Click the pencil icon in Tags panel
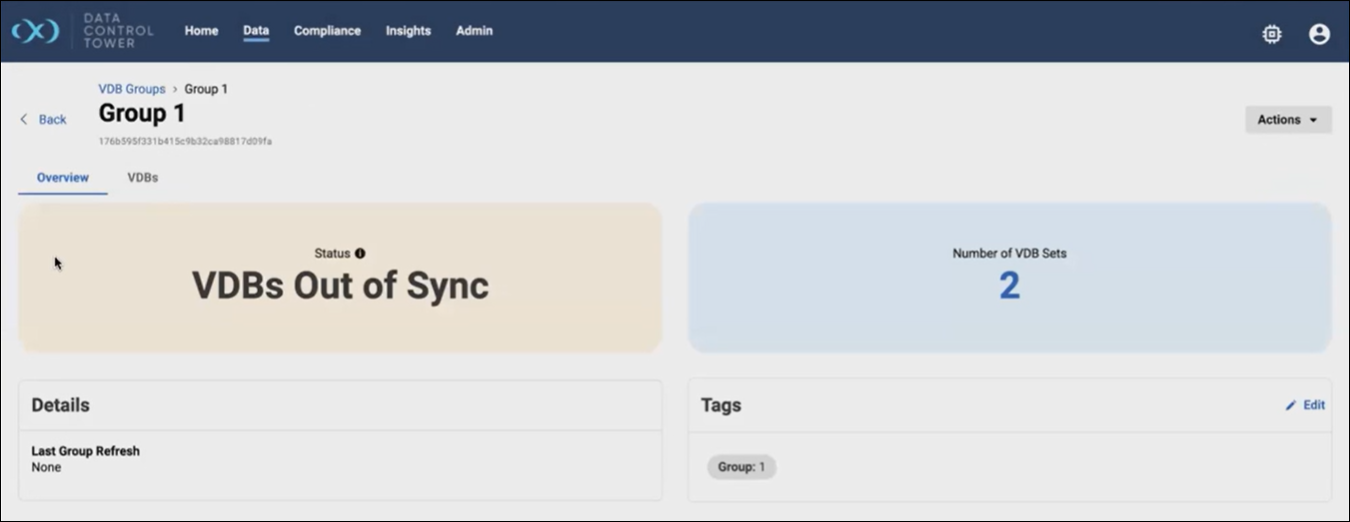The height and width of the screenshot is (522, 1350). [x=1290, y=406]
